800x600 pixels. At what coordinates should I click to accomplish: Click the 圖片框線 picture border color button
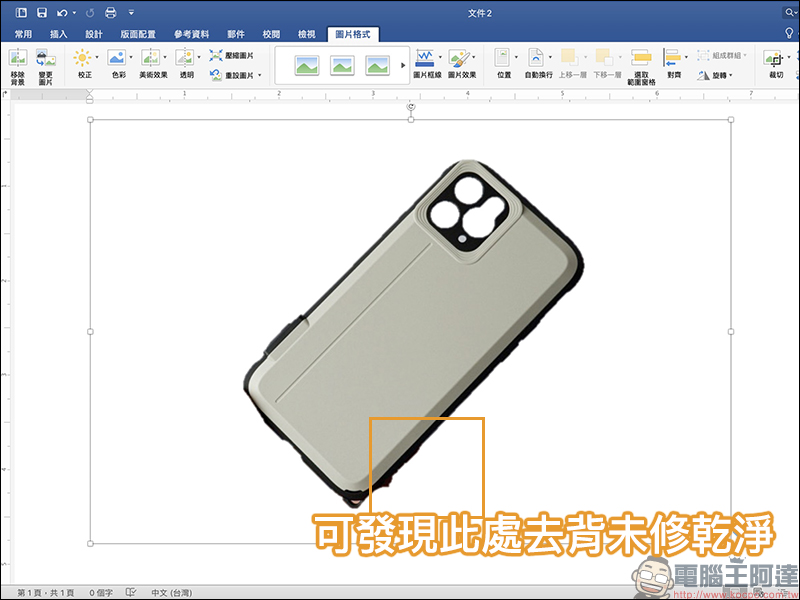(x=427, y=60)
